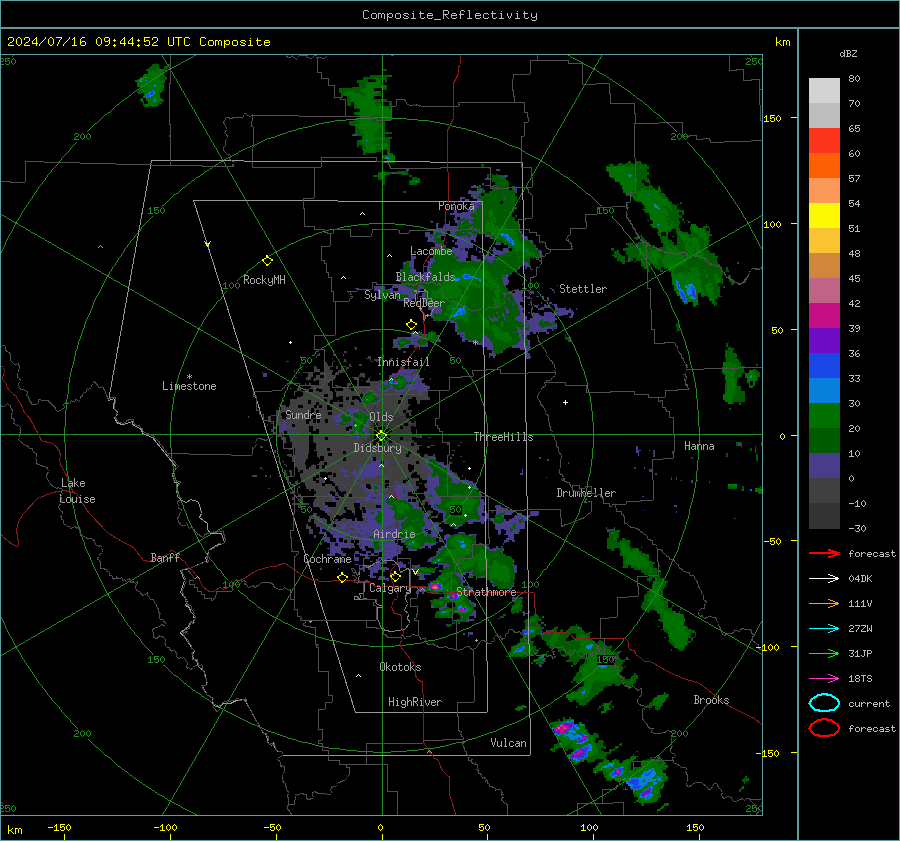Click the HighRiver city label
Image resolution: width=900 pixels, height=841 pixels.
[x=415, y=702]
